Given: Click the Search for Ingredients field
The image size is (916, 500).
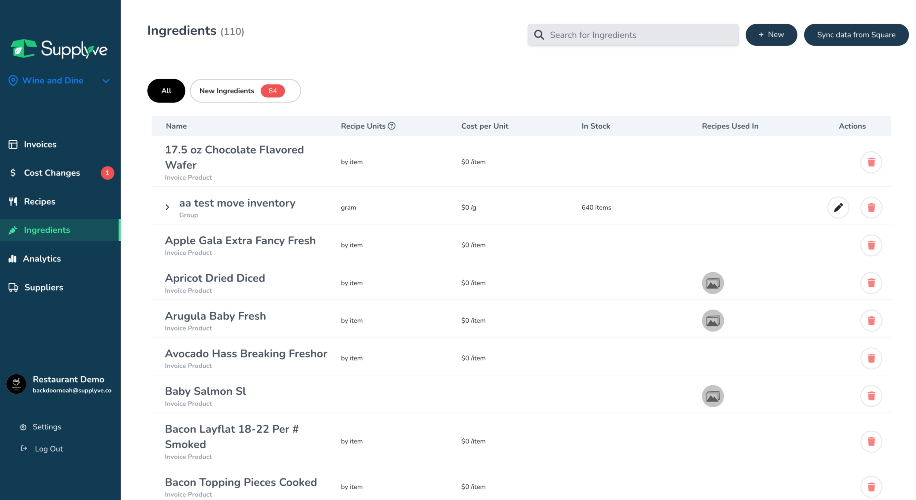Looking at the screenshot, I should tap(633, 35).
